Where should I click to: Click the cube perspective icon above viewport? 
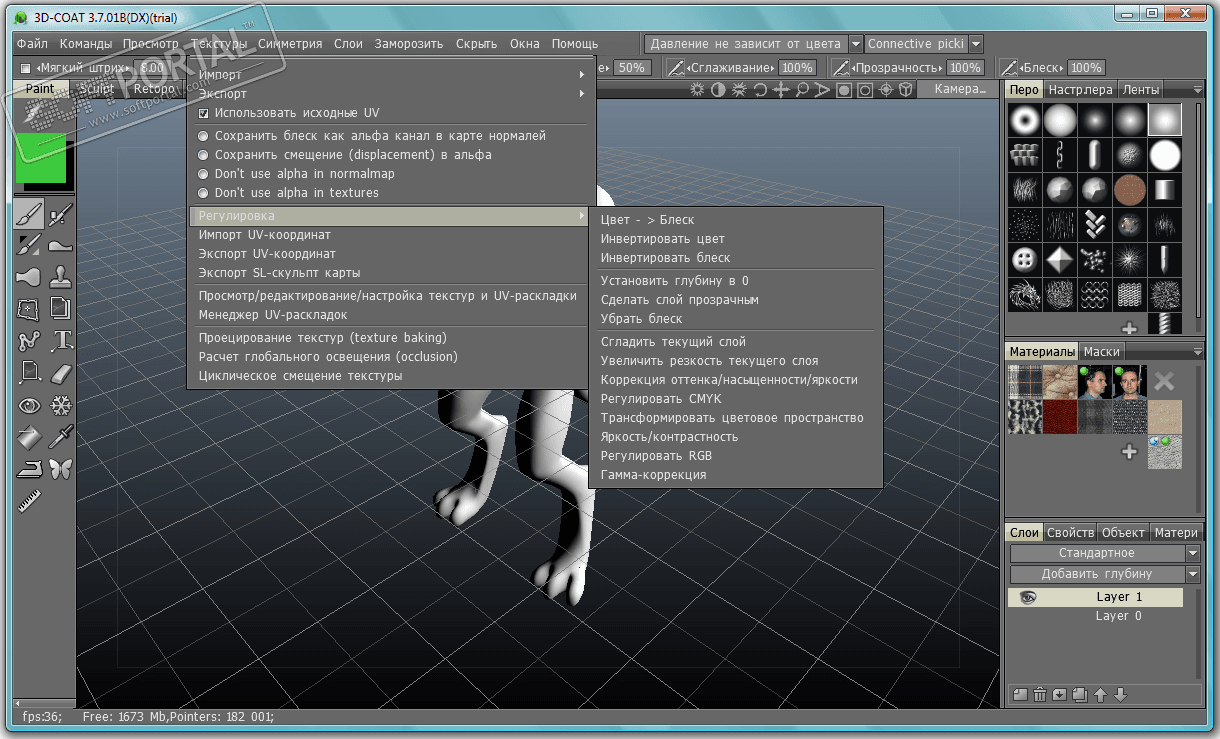[x=906, y=90]
